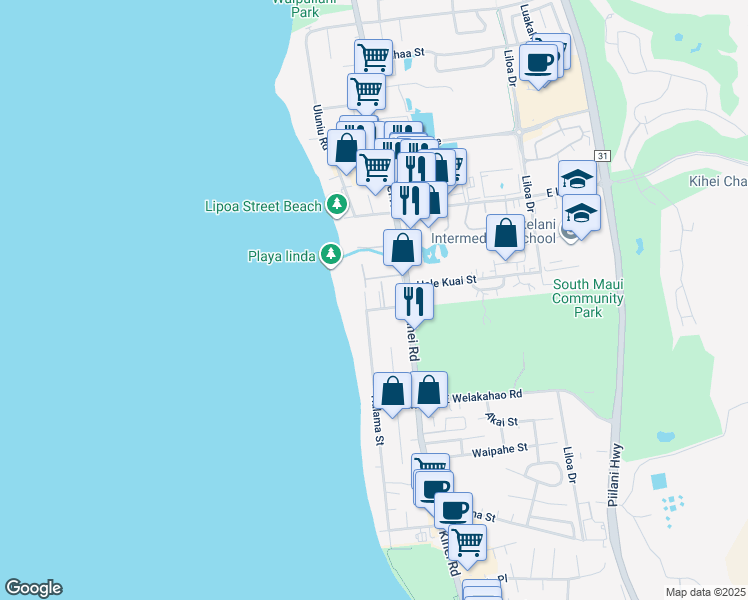Select the shopping bag marker next to the Uluniu Rd label
The image size is (748, 600).
[346, 148]
